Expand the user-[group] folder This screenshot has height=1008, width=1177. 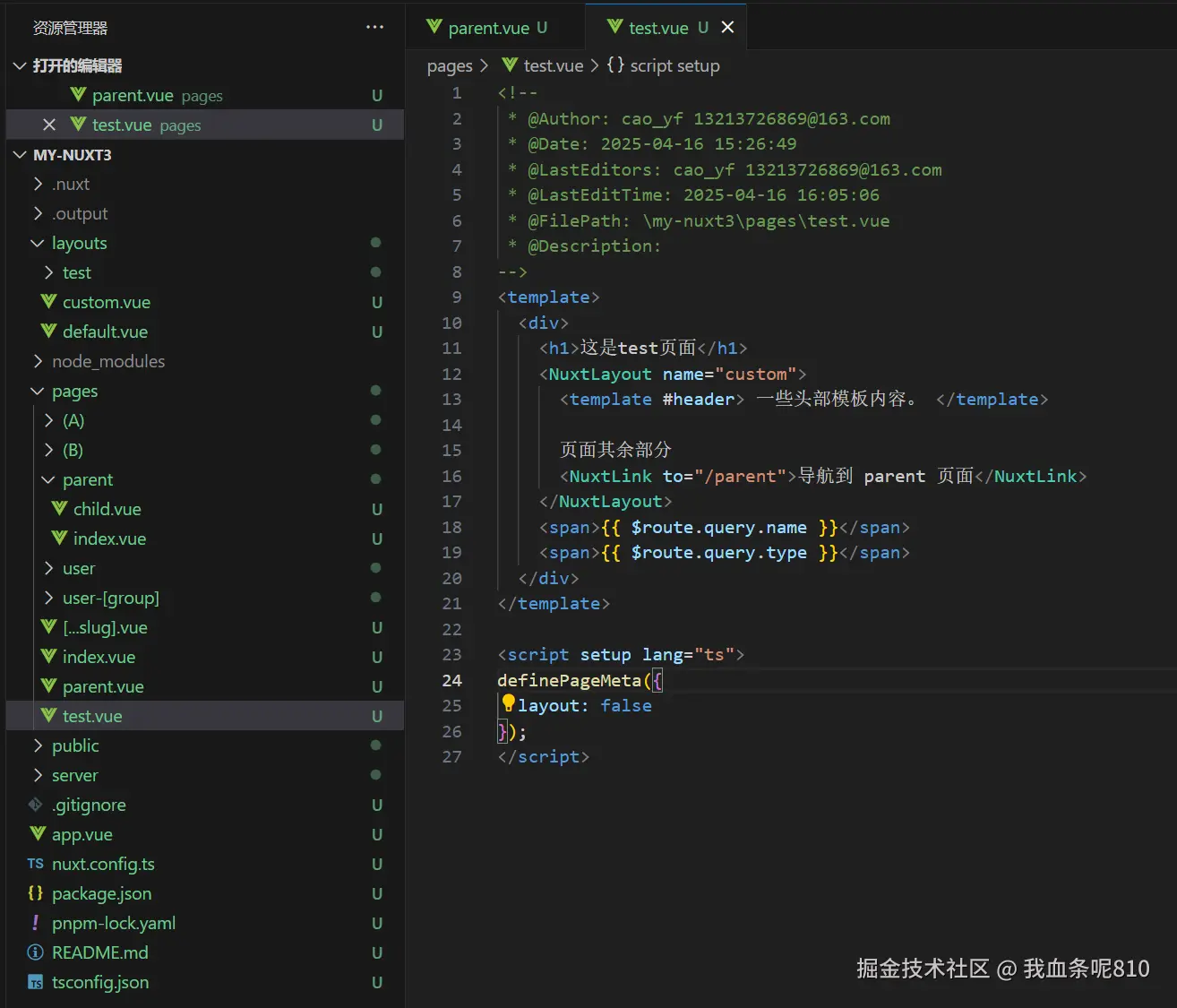coord(48,598)
